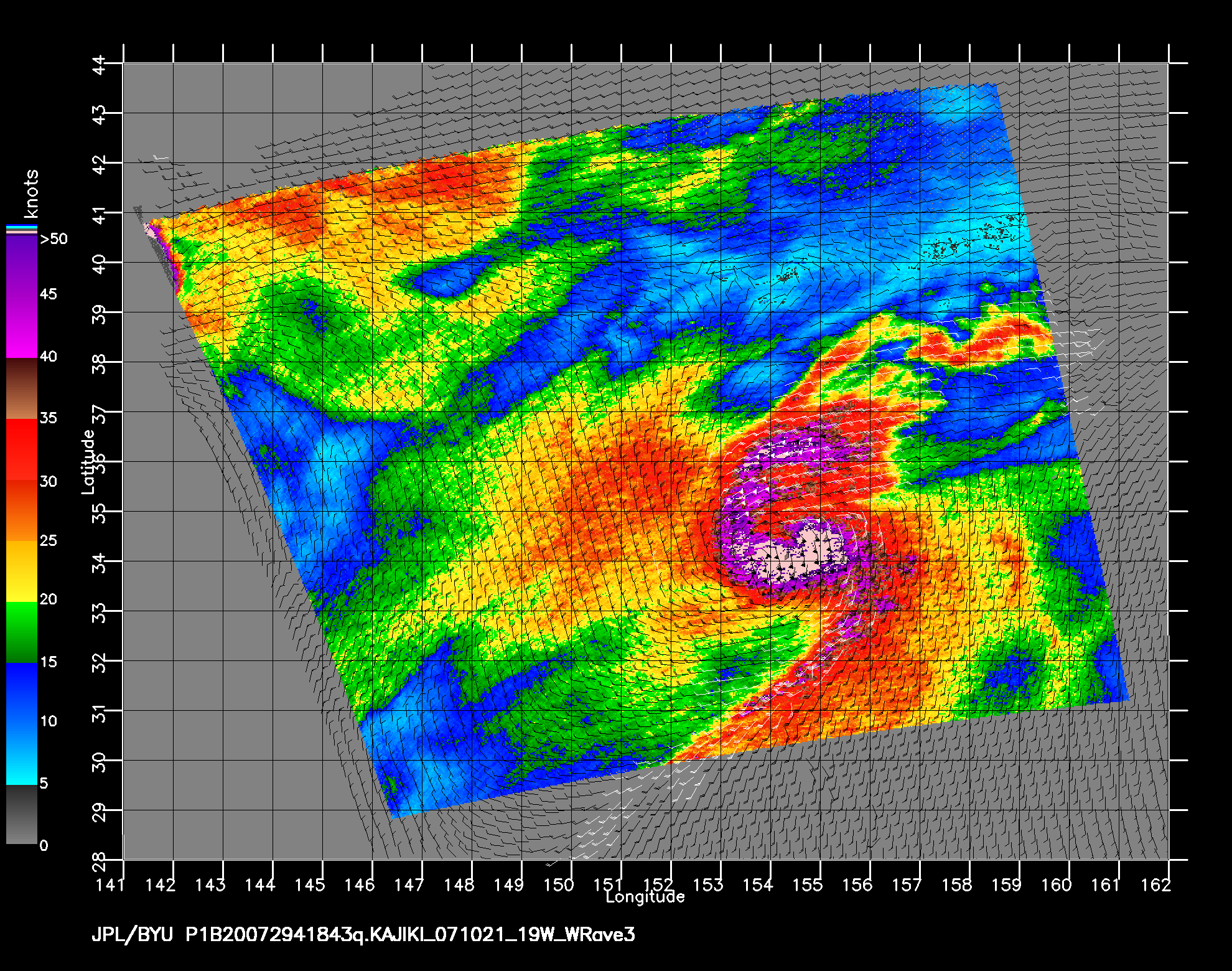Click latitude tick label '32'

tap(100, 662)
